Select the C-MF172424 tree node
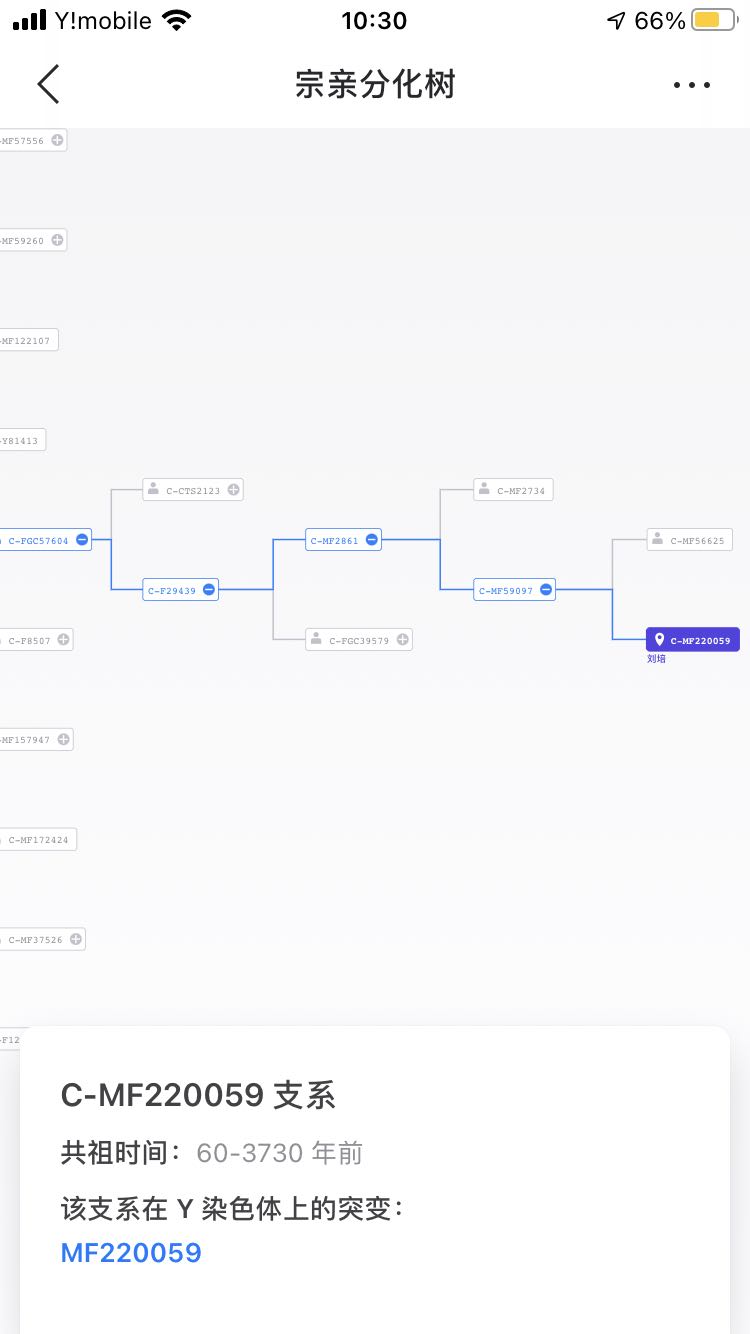Image resolution: width=750 pixels, height=1334 pixels. click(38, 840)
